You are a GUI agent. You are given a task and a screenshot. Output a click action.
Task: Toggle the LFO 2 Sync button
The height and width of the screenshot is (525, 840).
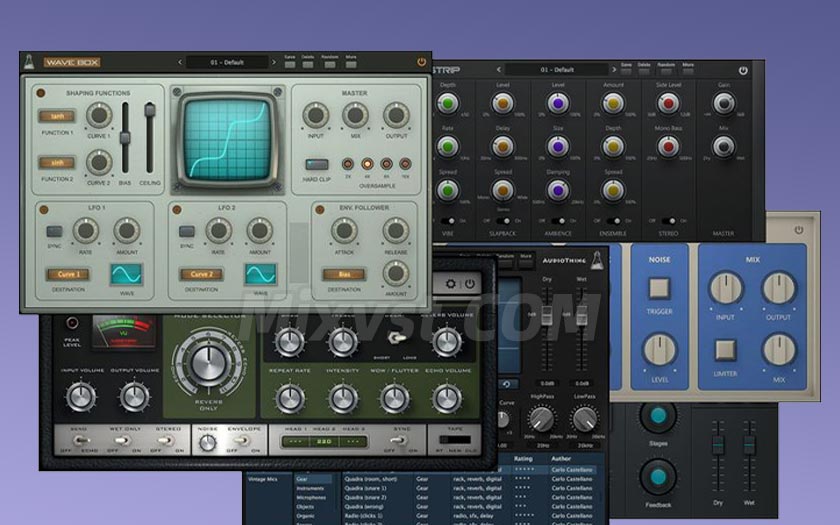[186, 231]
